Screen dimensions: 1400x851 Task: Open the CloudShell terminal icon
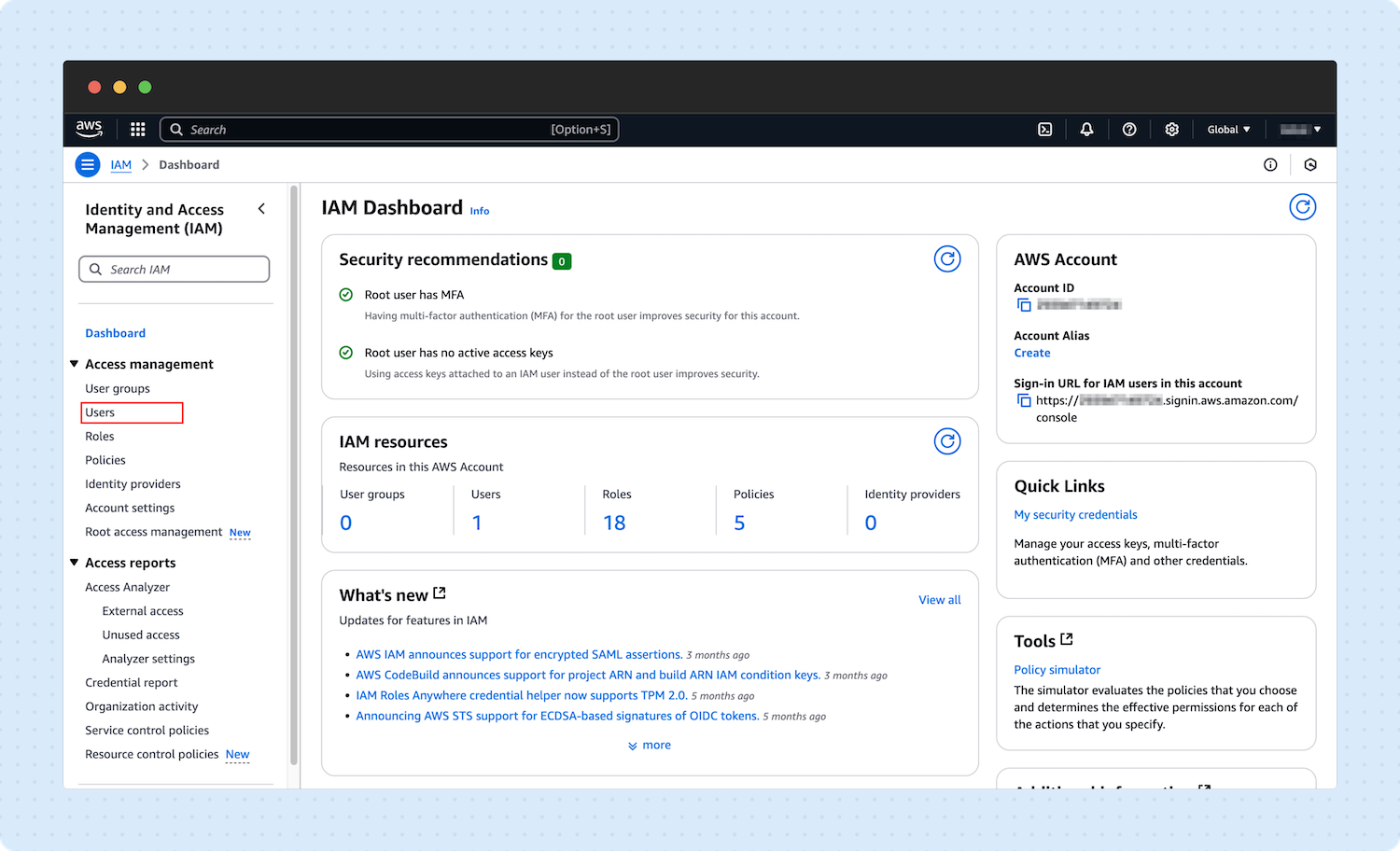[x=1045, y=130]
